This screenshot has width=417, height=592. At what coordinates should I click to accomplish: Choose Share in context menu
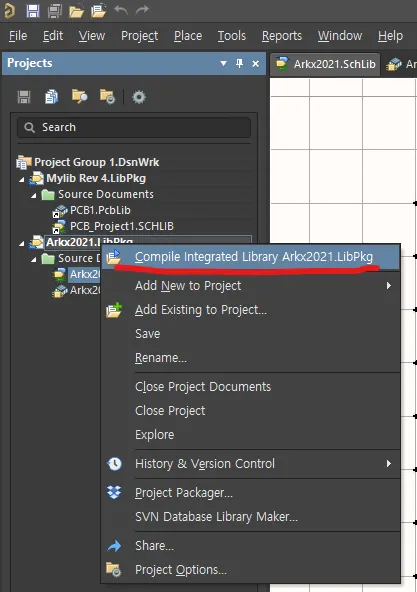pyautogui.click(x=251, y=546)
